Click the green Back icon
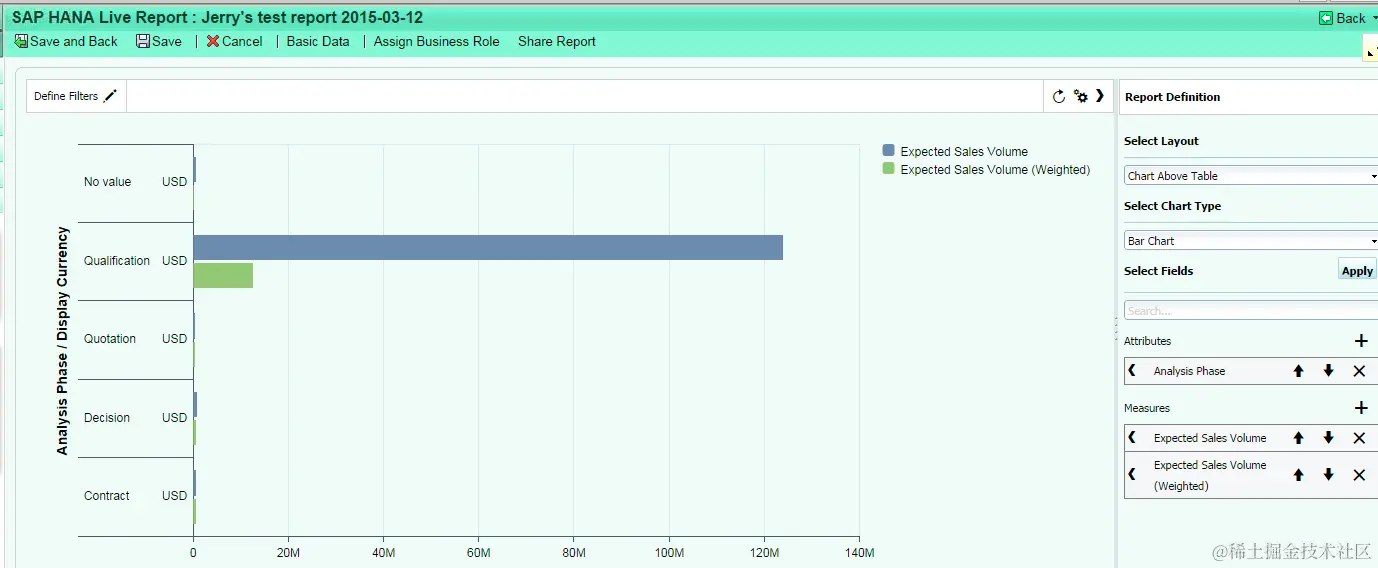 pos(1326,18)
